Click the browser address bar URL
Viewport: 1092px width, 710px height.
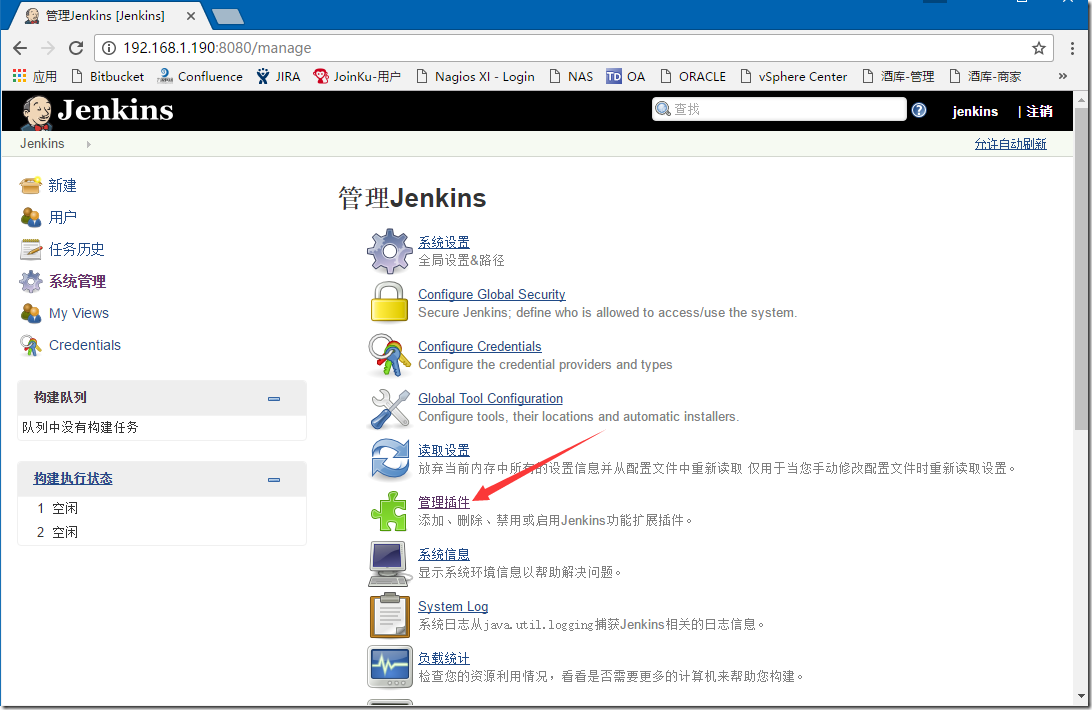(217, 48)
